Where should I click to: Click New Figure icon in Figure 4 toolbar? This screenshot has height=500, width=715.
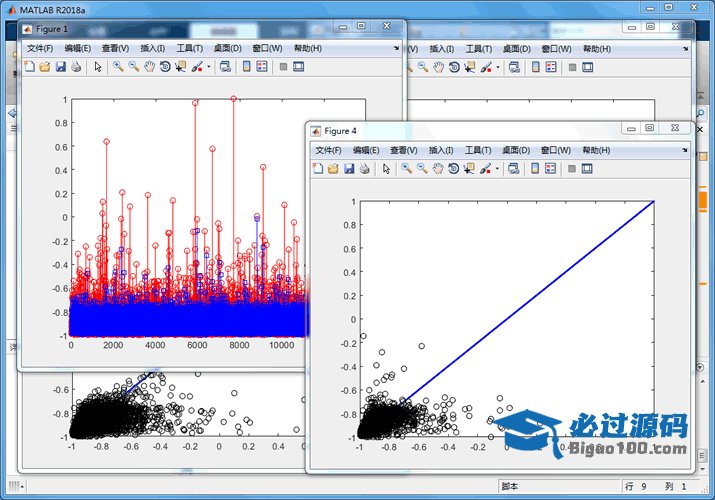click(x=318, y=169)
